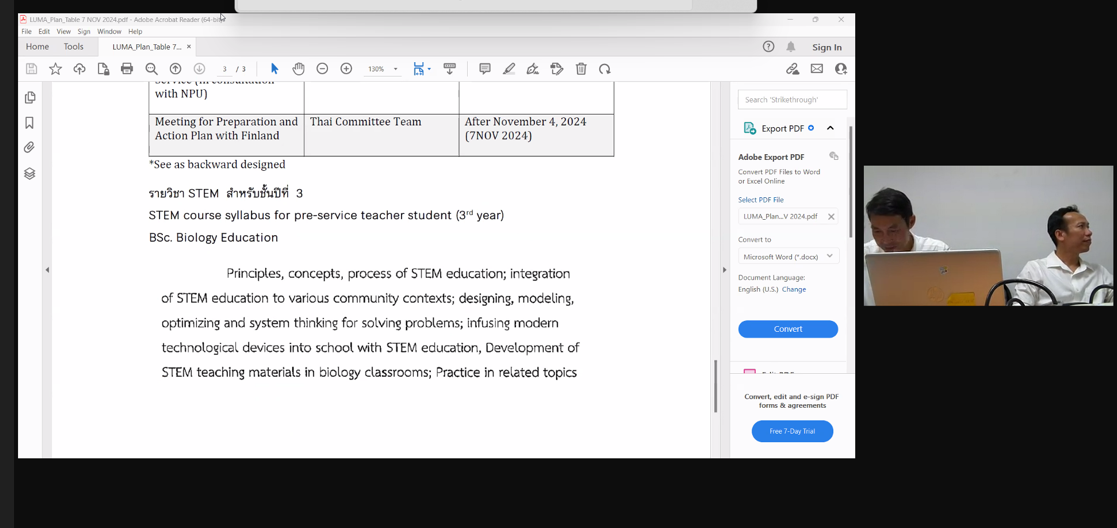The height and width of the screenshot is (528, 1117).
Task: Zoom in with the plus icon
Action: click(346, 69)
